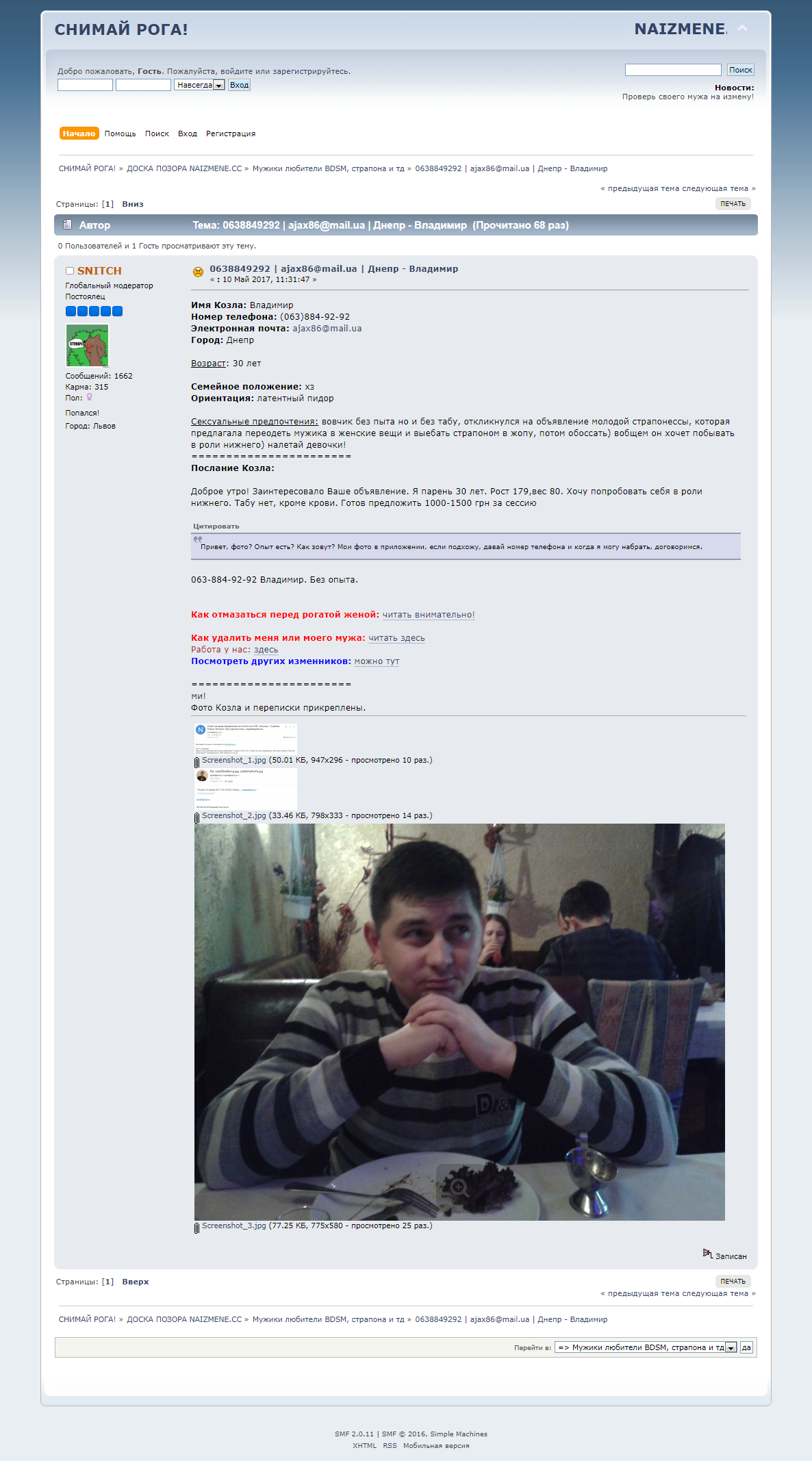
Task: Open the Регистрация menu item
Action: pyautogui.click(x=231, y=134)
